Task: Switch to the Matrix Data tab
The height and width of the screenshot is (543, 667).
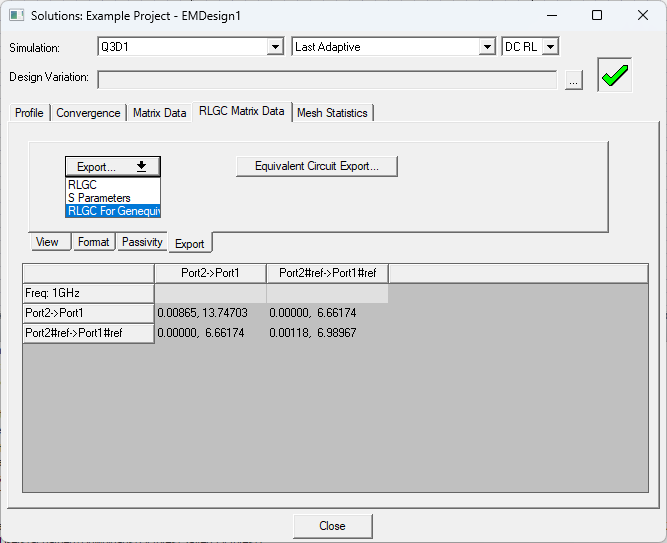Action: (x=159, y=113)
